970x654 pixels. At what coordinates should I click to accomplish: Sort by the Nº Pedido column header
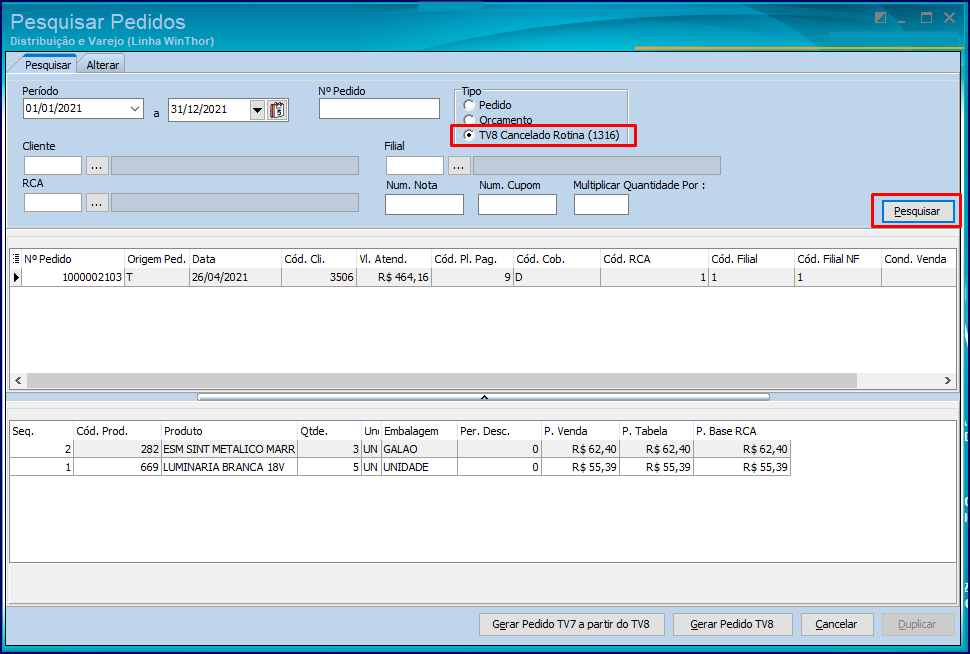(x=73, y=259)
